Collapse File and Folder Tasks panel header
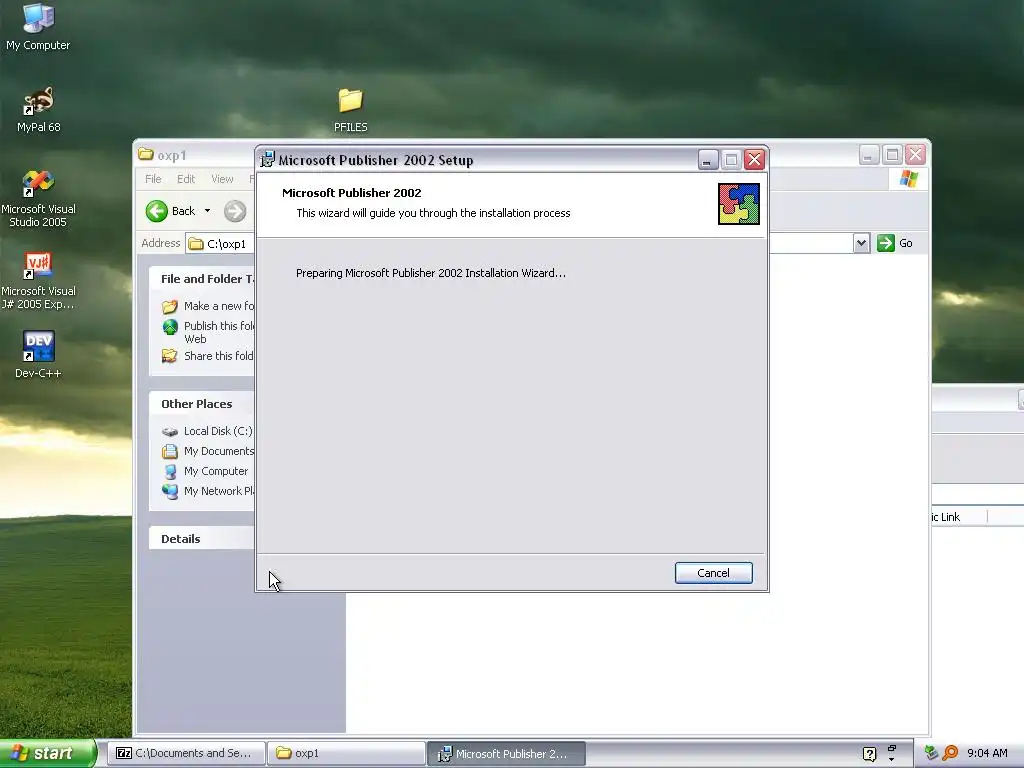Viewport: 1024px width, 768px height. (x=202, y=279)
